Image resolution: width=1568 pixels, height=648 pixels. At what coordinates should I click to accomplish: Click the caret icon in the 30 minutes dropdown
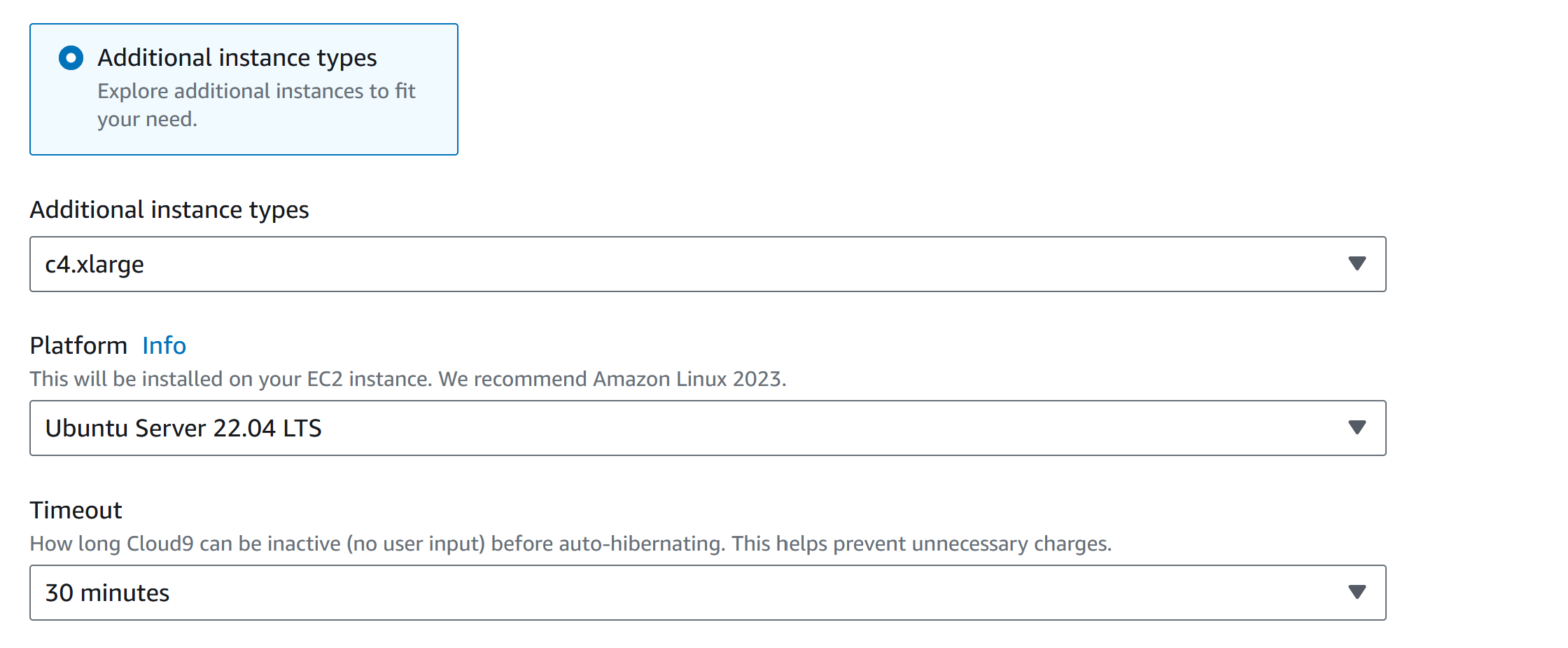tap(1357, 593)
